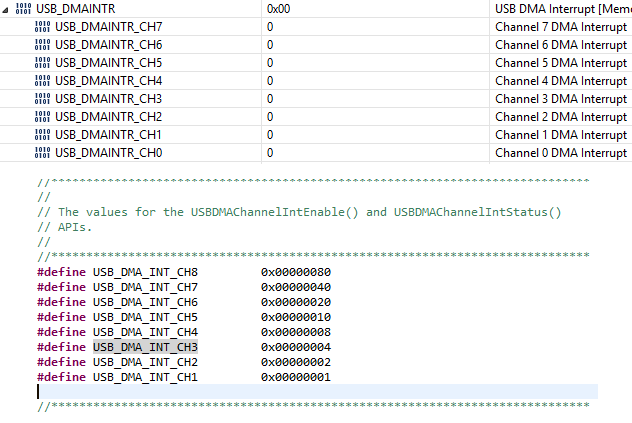The image size is (632, 423).
Task: Click the value cell of USB_DMAINTR_CH4
Action: coord(375,81)
